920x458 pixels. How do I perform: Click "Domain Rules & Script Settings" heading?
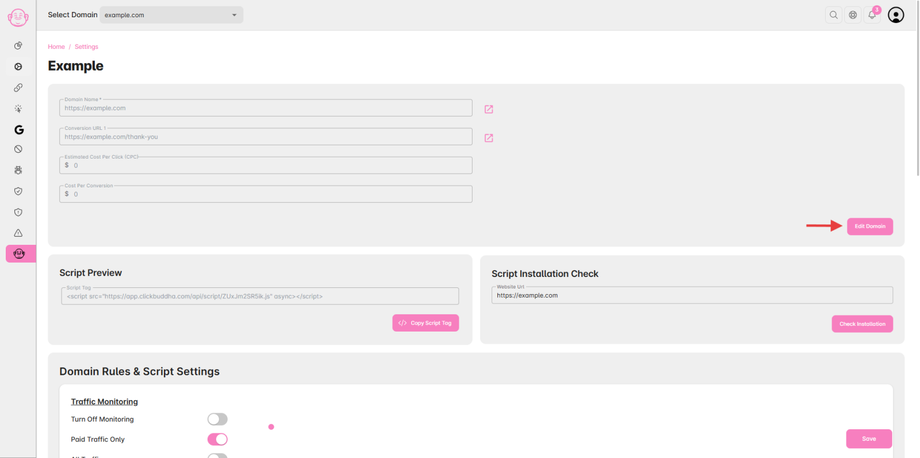point(140,371)
